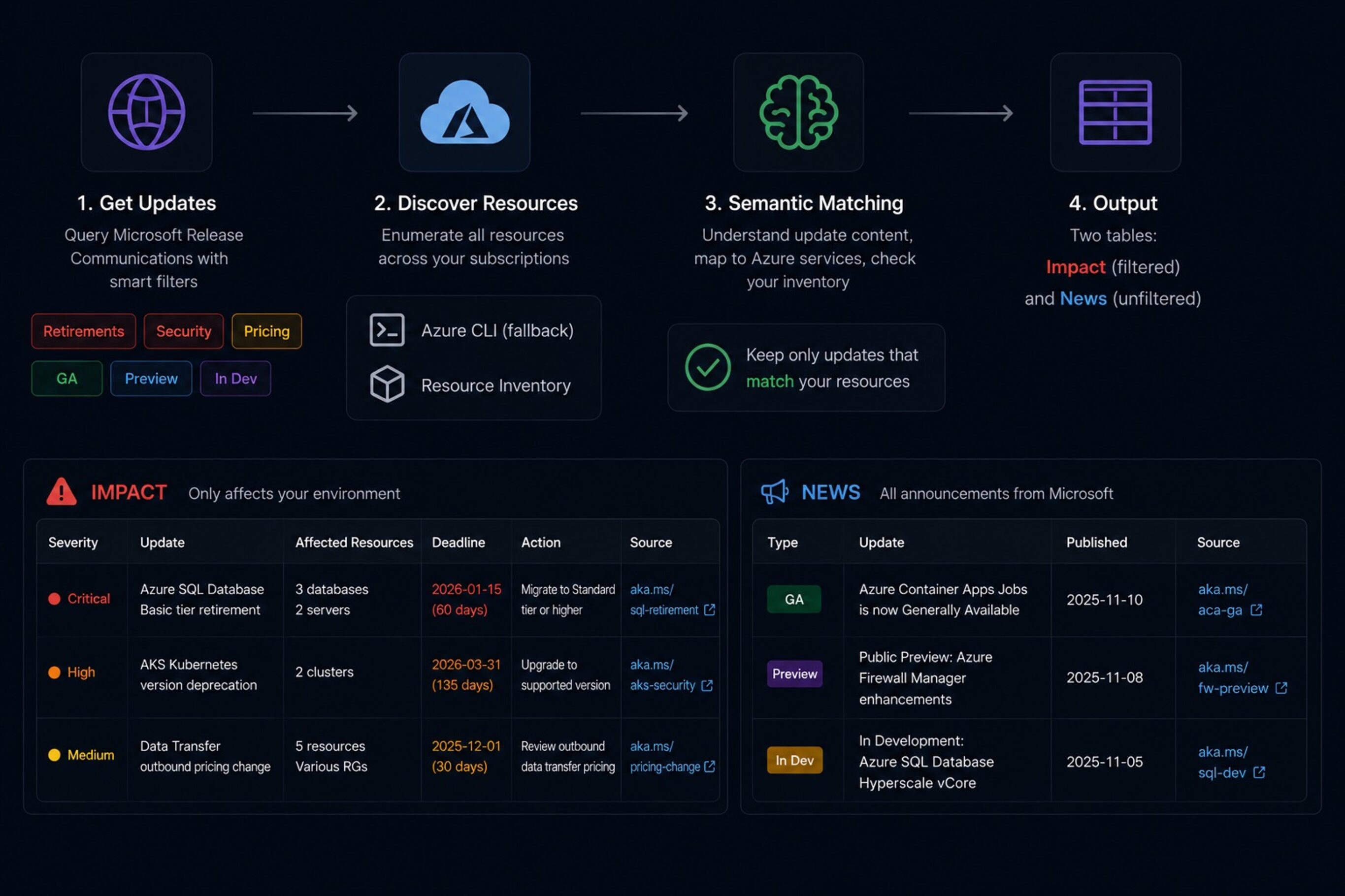Click the NEWS megaphone icon
Screen dimensions: 1345x896
[x=775, y=491]
